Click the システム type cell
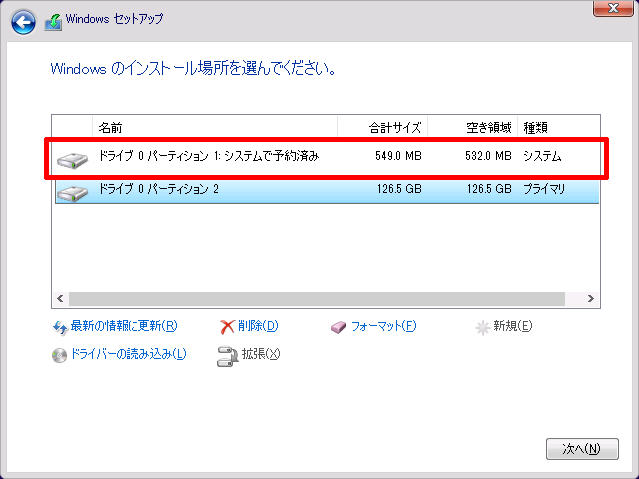Viewport: 639px width, 479px height. [x=542, y=156]
